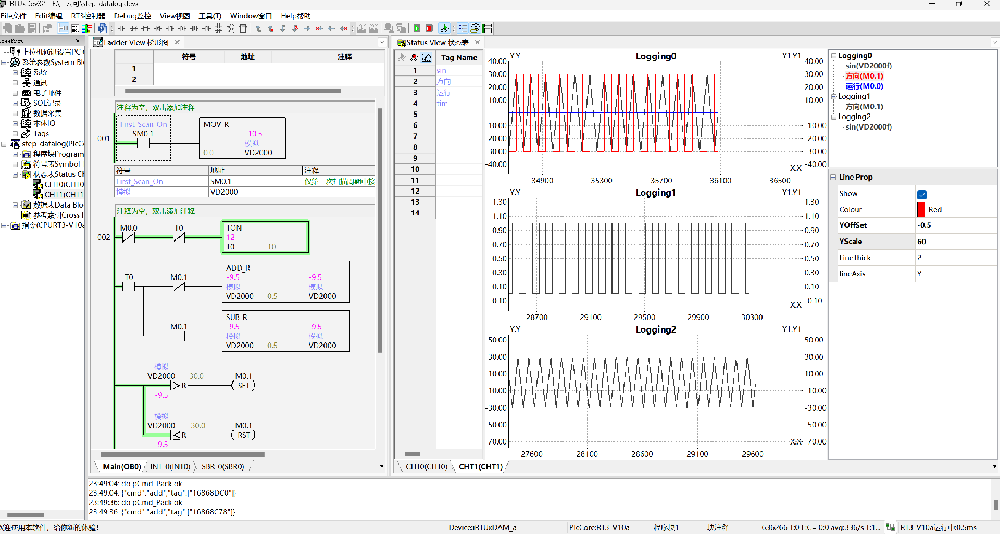Collapse the Logging1 node in the chart legend
Viewport: 1000px width, 534px height.
[832, 97]
